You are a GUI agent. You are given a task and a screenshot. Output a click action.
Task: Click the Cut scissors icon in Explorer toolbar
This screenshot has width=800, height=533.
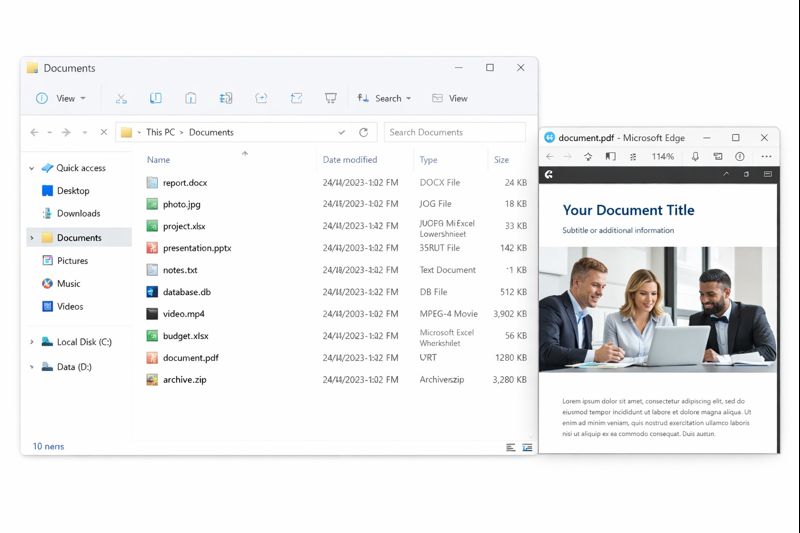(x=121, y=98)
